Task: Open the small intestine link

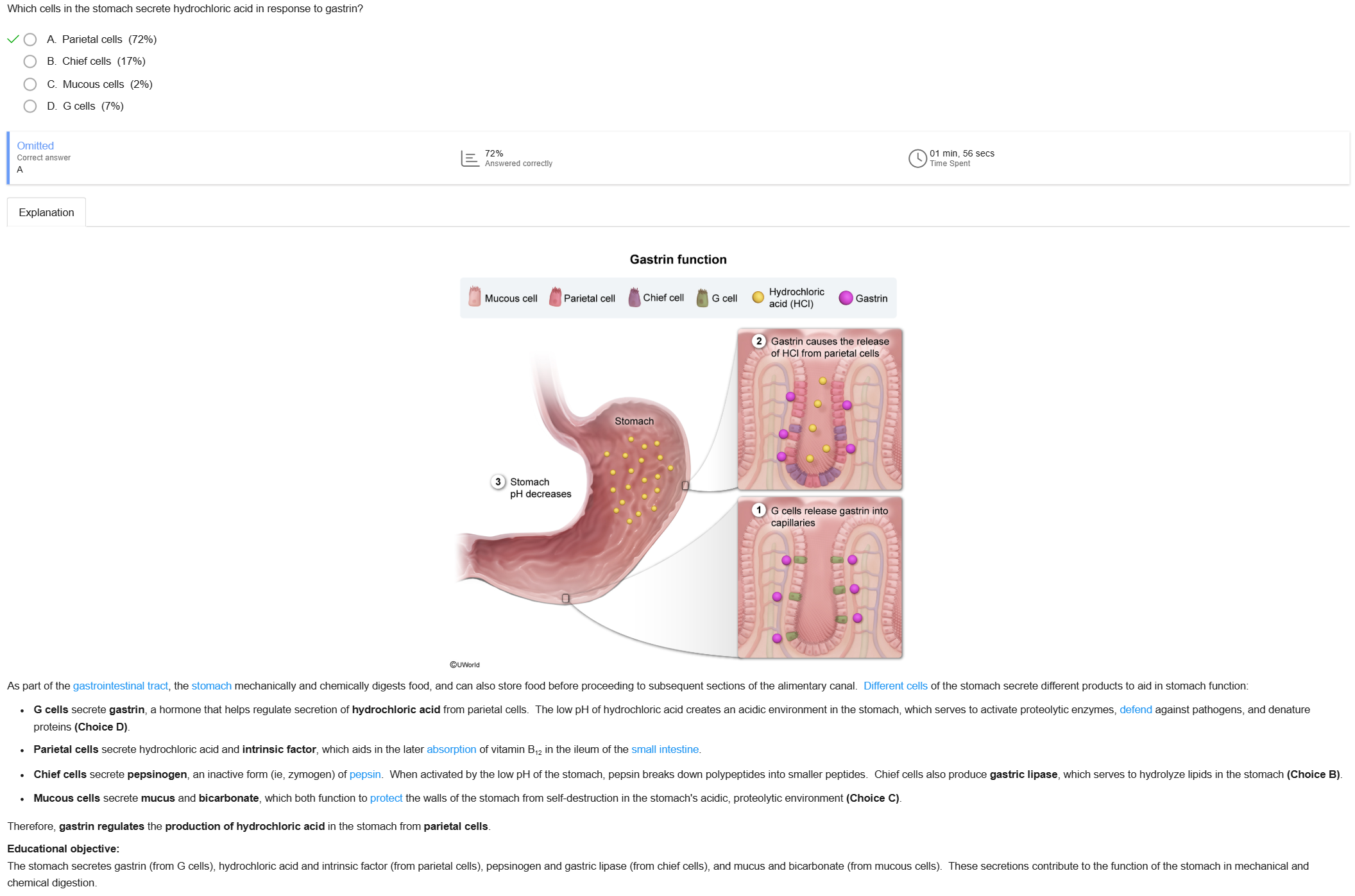Action: point(665,749)
